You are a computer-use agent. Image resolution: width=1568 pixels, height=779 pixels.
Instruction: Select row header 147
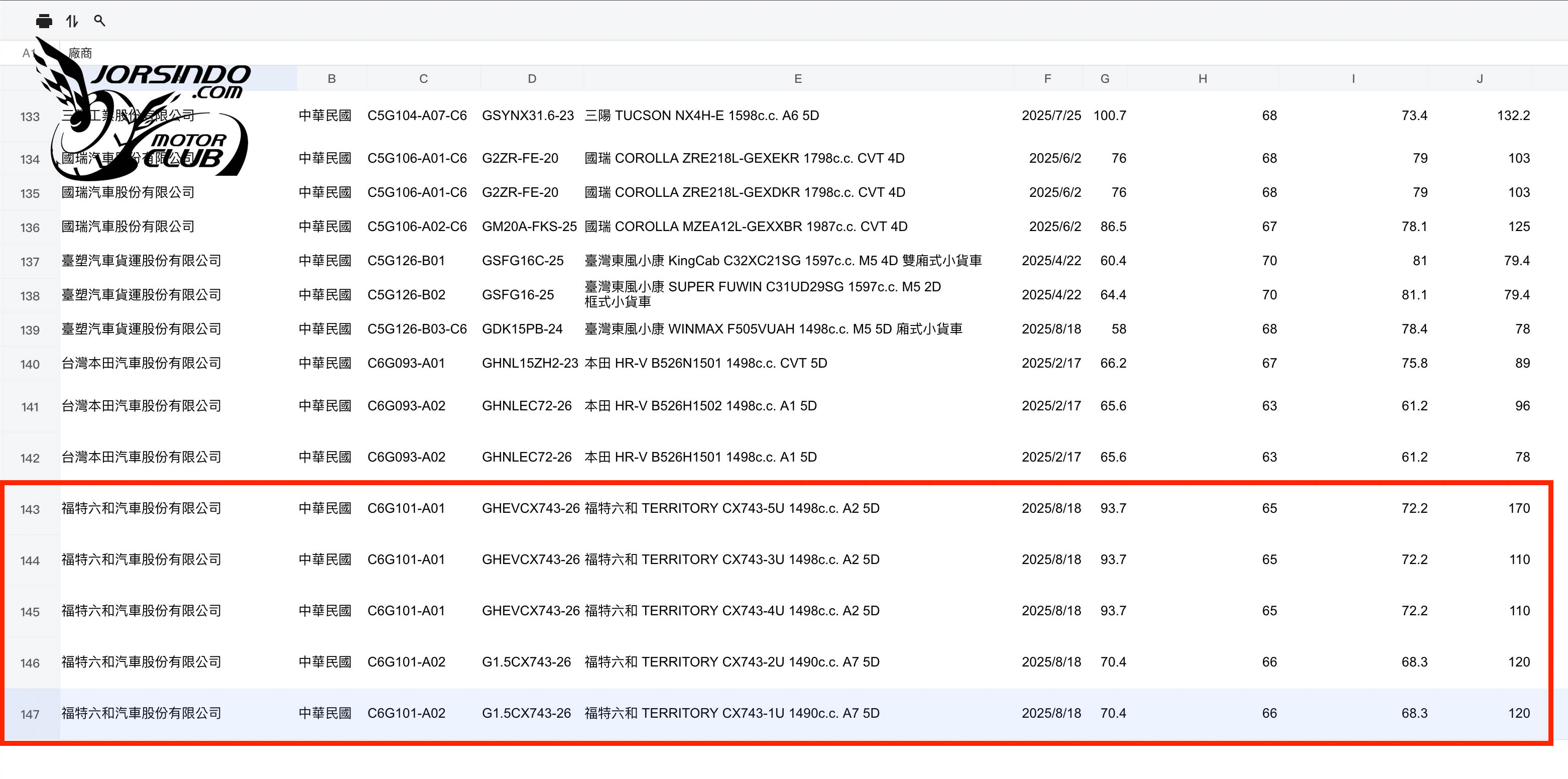[30, 713]
